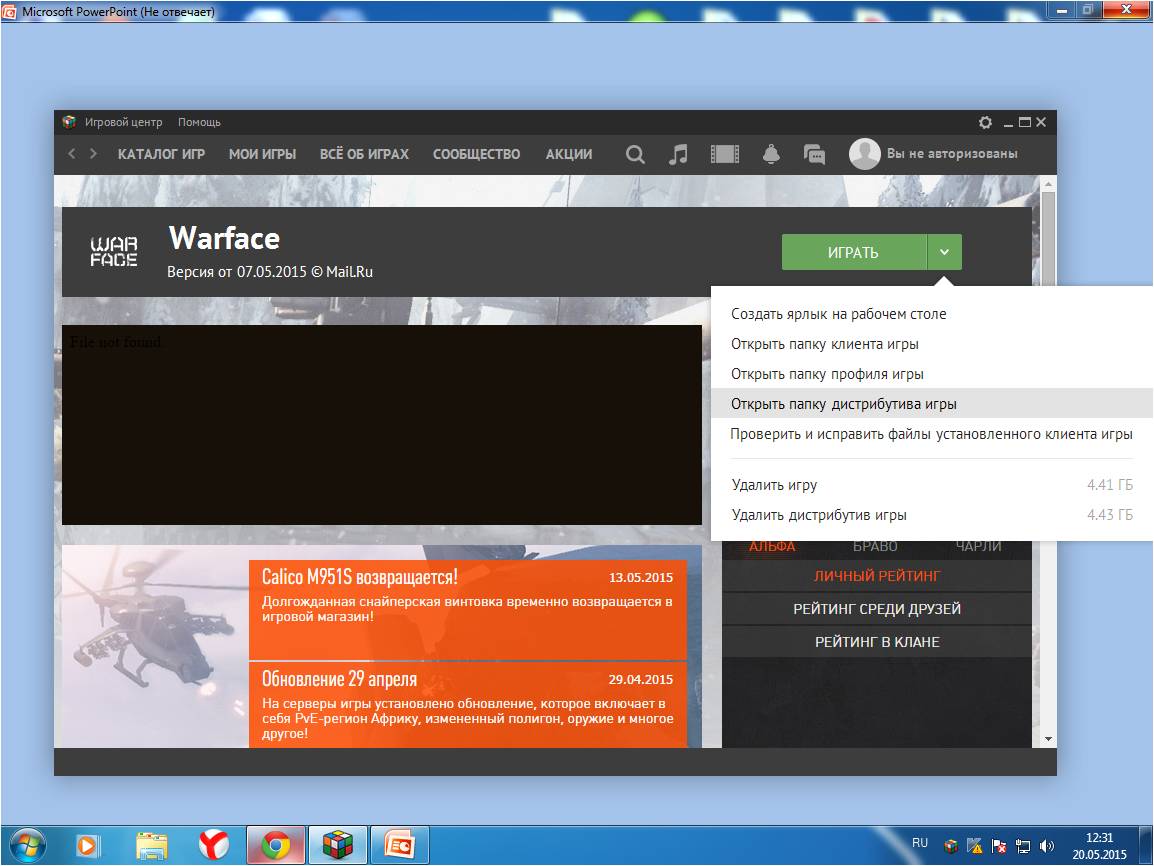
Task: Click the helicopter news thumbnail
Action: [155, 646]
